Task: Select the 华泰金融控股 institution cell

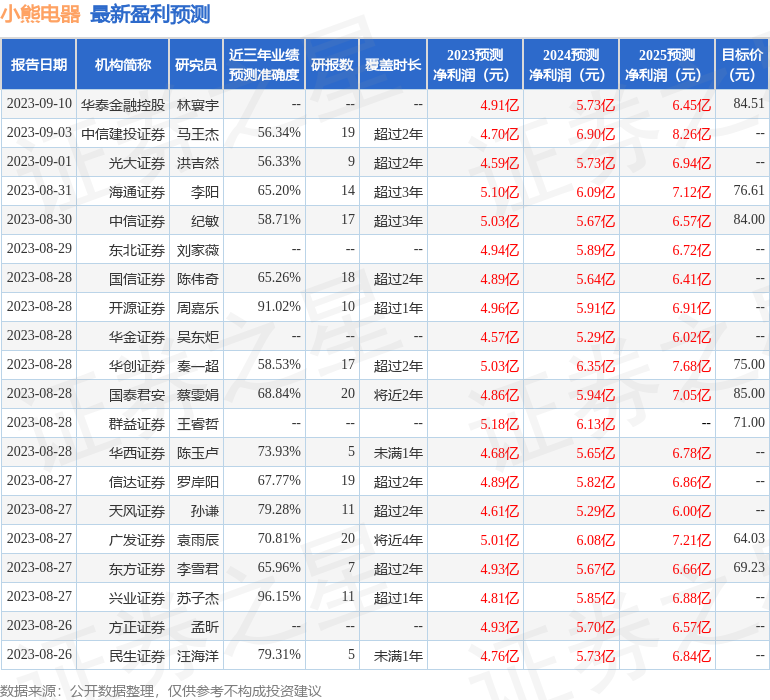Action: (123, 105)
